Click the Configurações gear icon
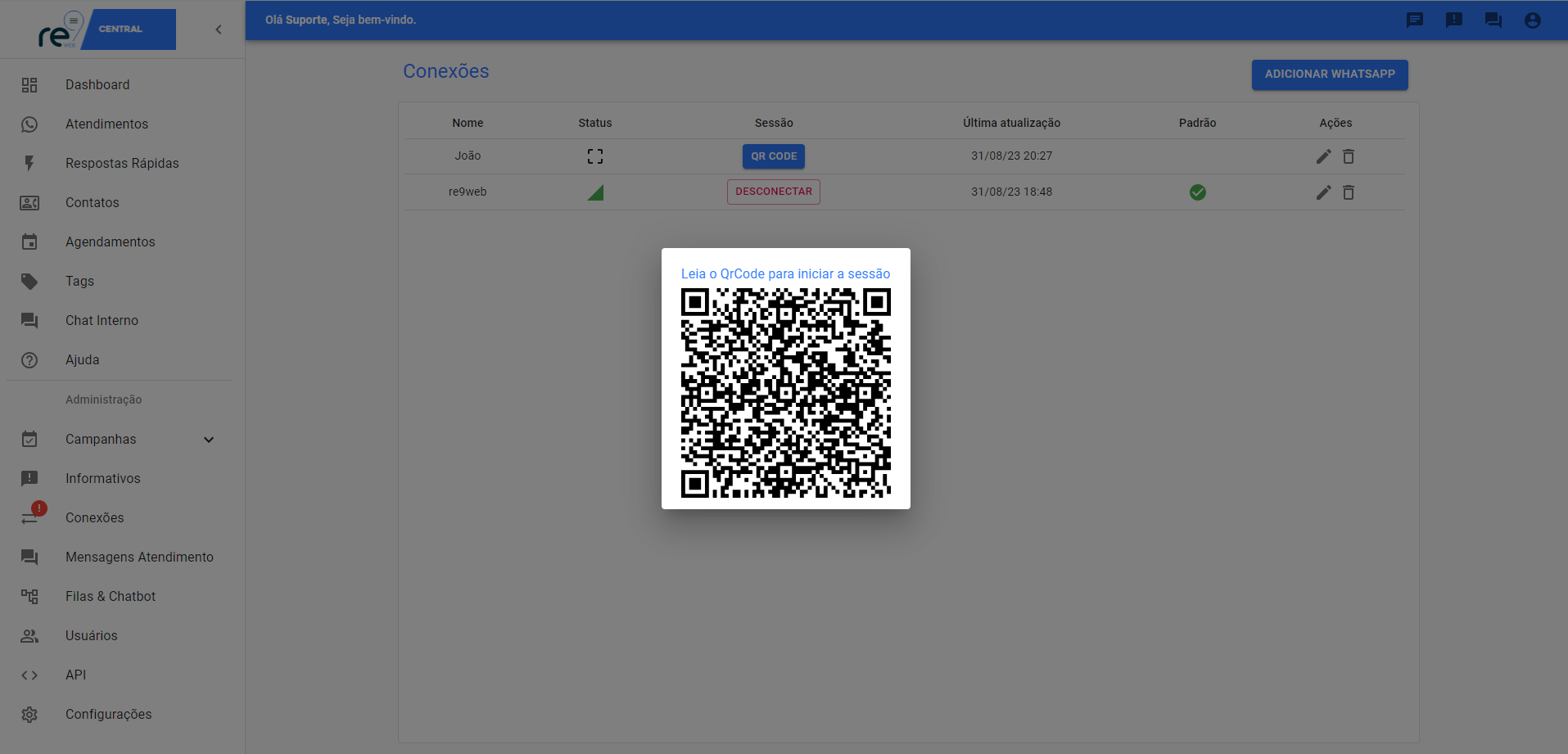 coord(29,715)
